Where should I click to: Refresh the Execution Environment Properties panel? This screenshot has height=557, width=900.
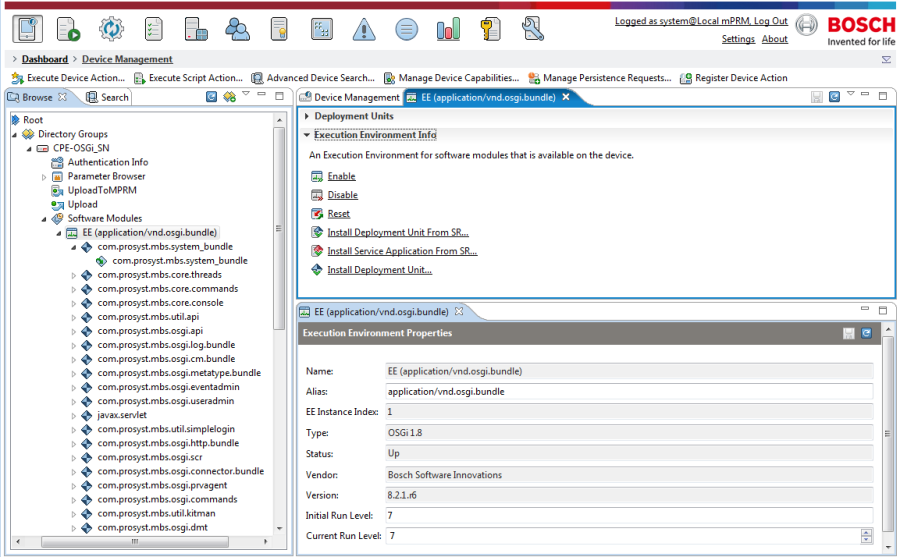coord(866,333)
